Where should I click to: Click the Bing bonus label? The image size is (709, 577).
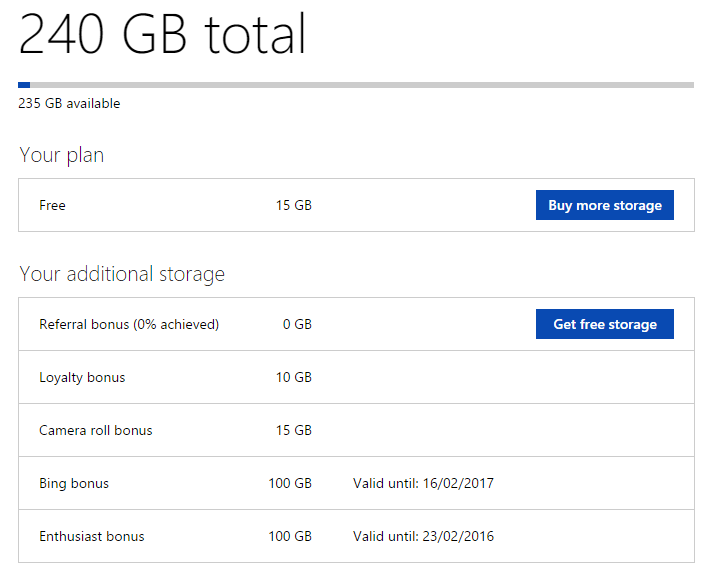(74, 484)
